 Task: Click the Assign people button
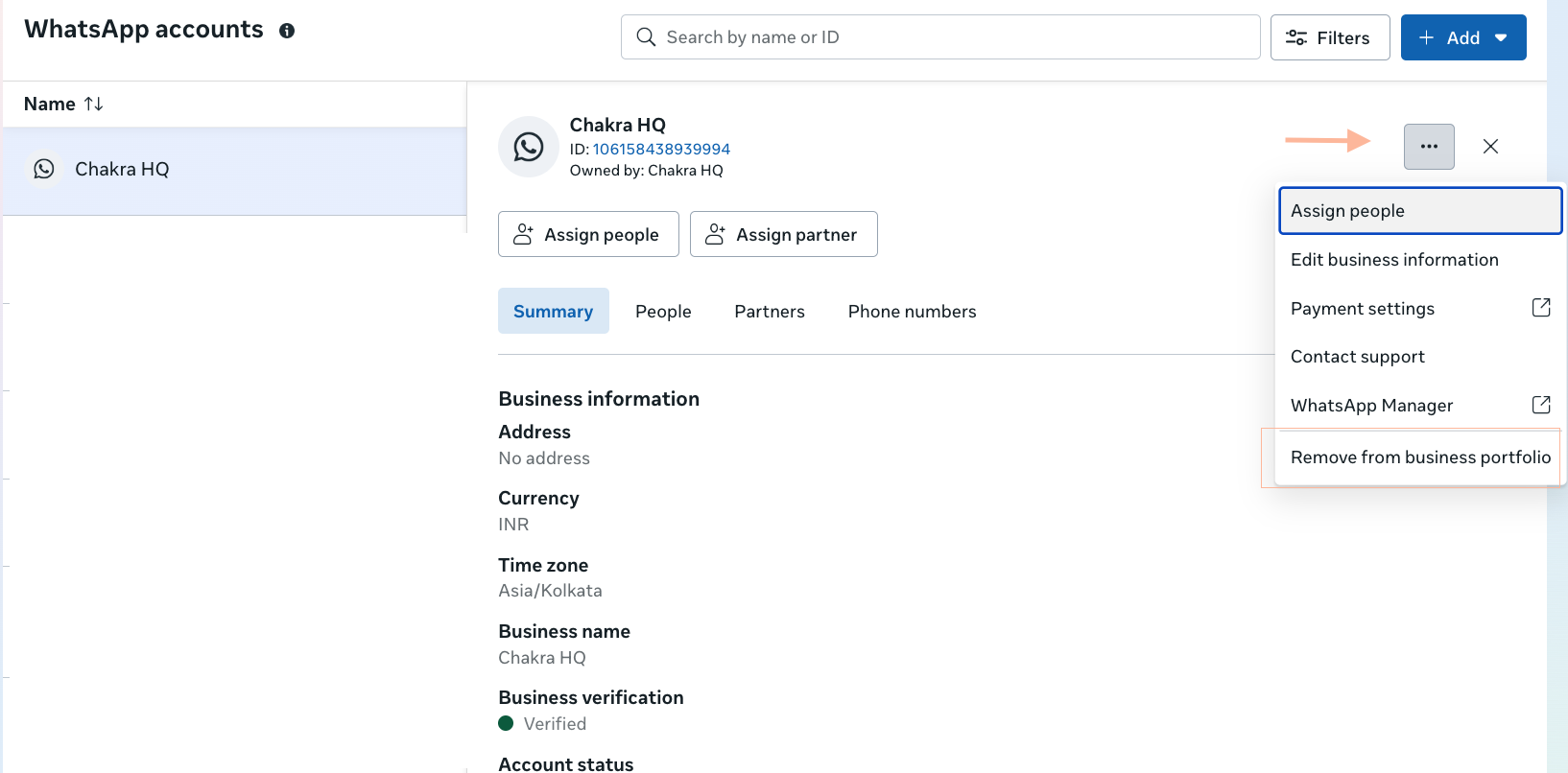coord(588,234)
